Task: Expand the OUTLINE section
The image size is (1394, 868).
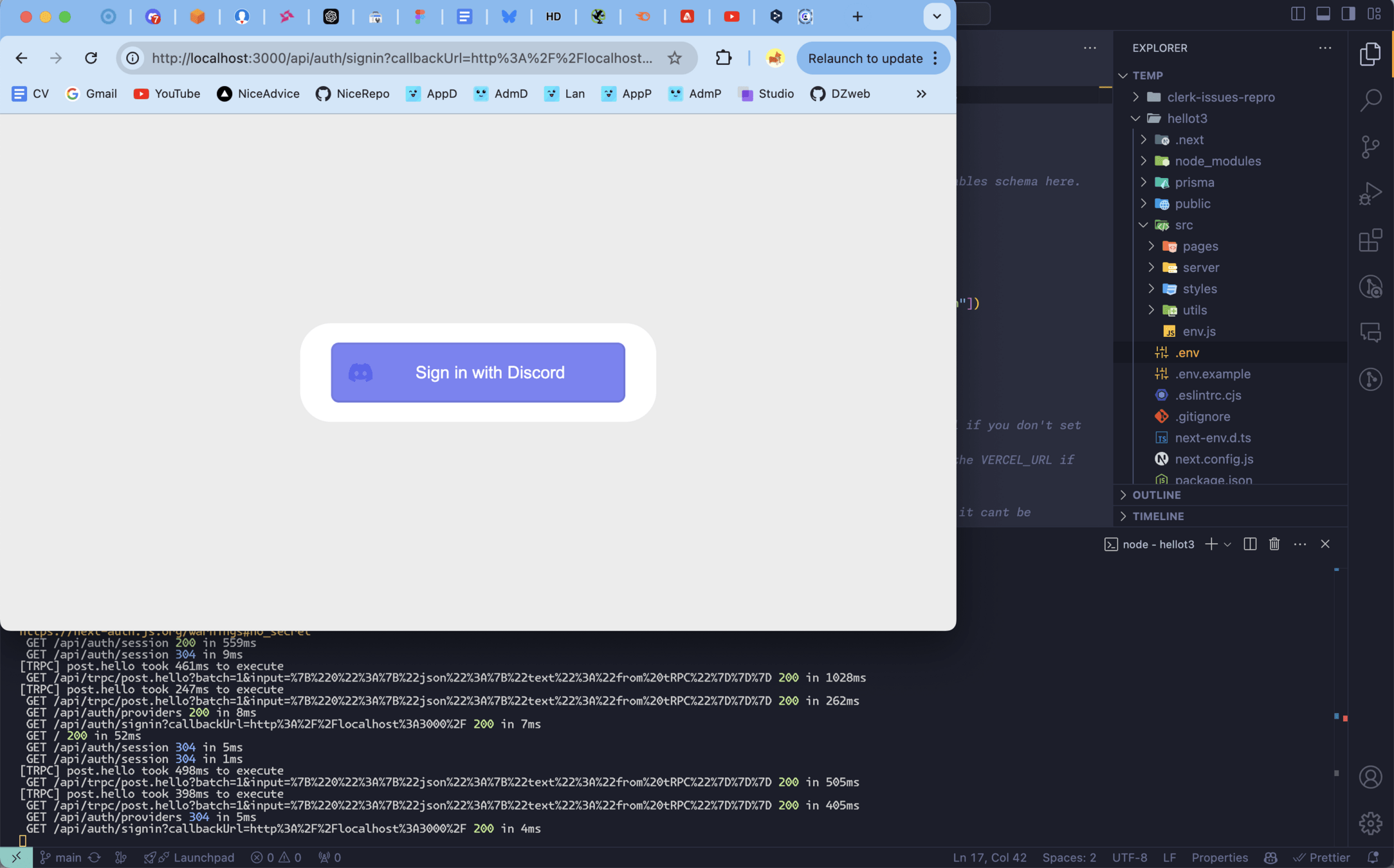Action: point(1156,495)
